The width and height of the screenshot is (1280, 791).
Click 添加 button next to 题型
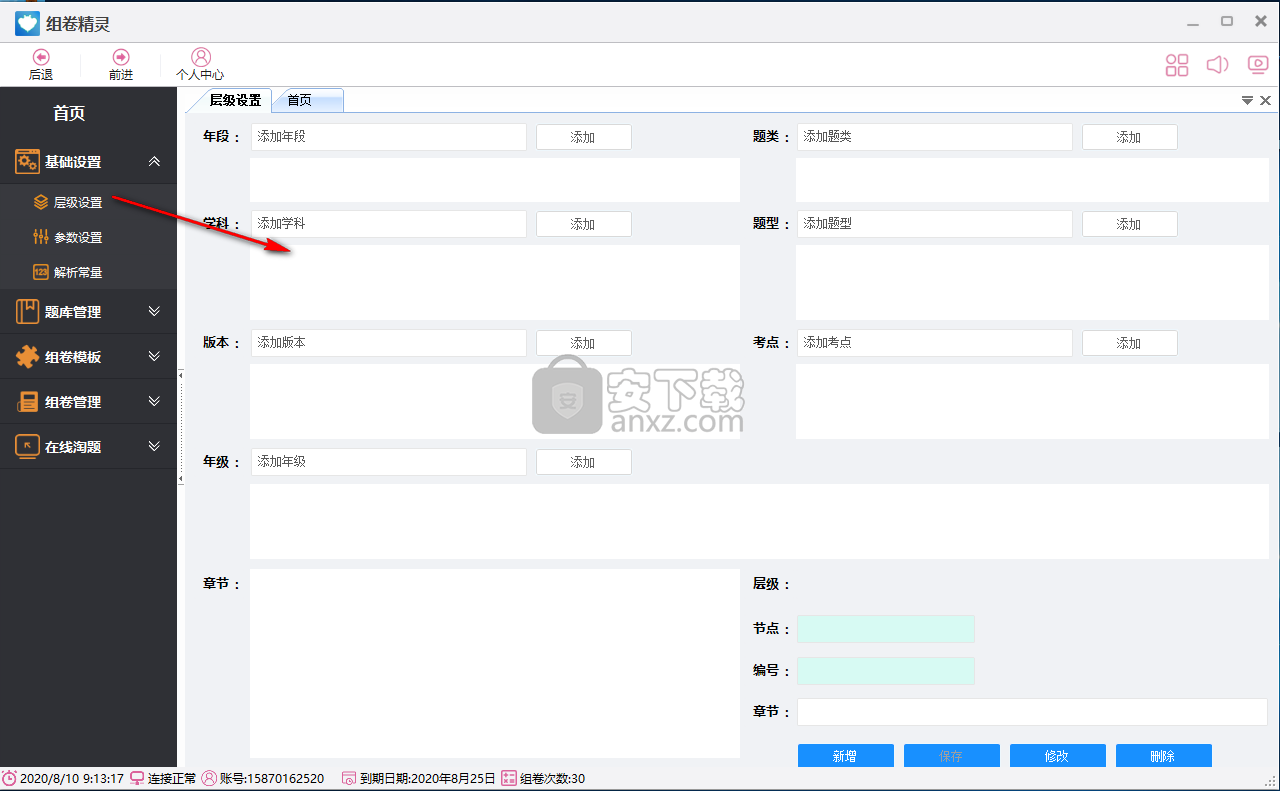point(1130,224)
